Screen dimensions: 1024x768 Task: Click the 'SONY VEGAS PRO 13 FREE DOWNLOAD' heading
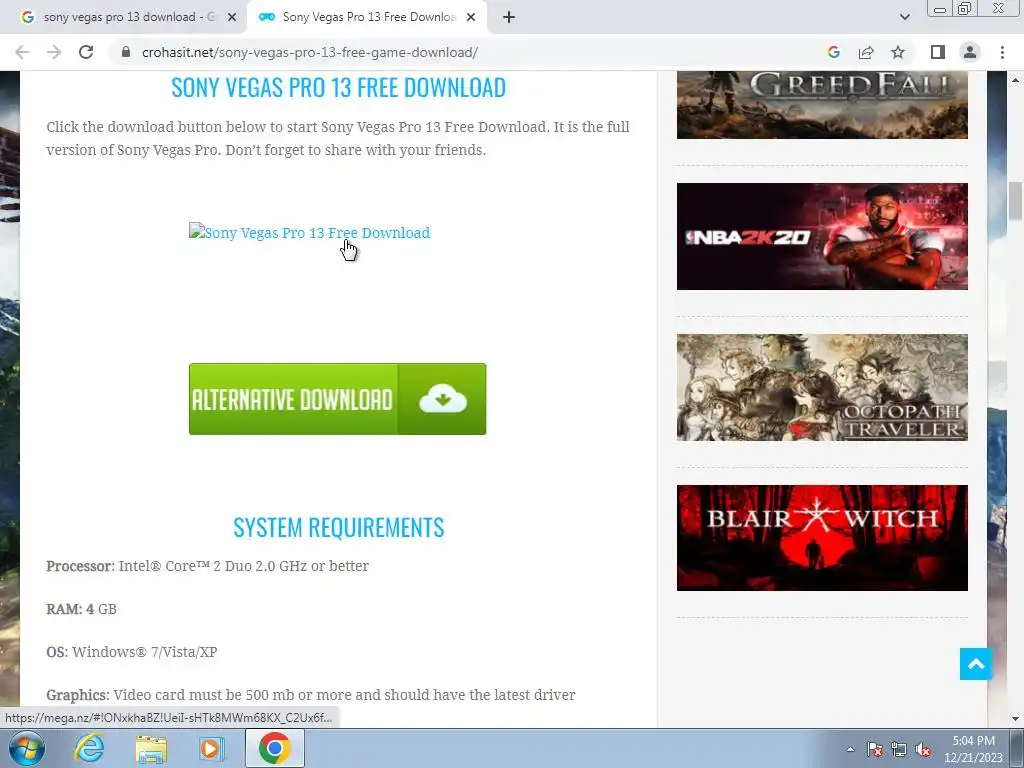338,88
